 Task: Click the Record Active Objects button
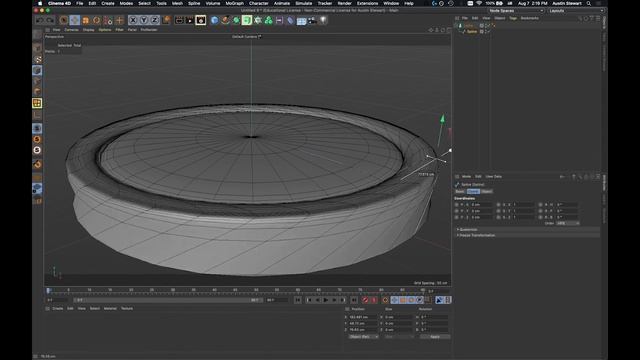[365, 300]
